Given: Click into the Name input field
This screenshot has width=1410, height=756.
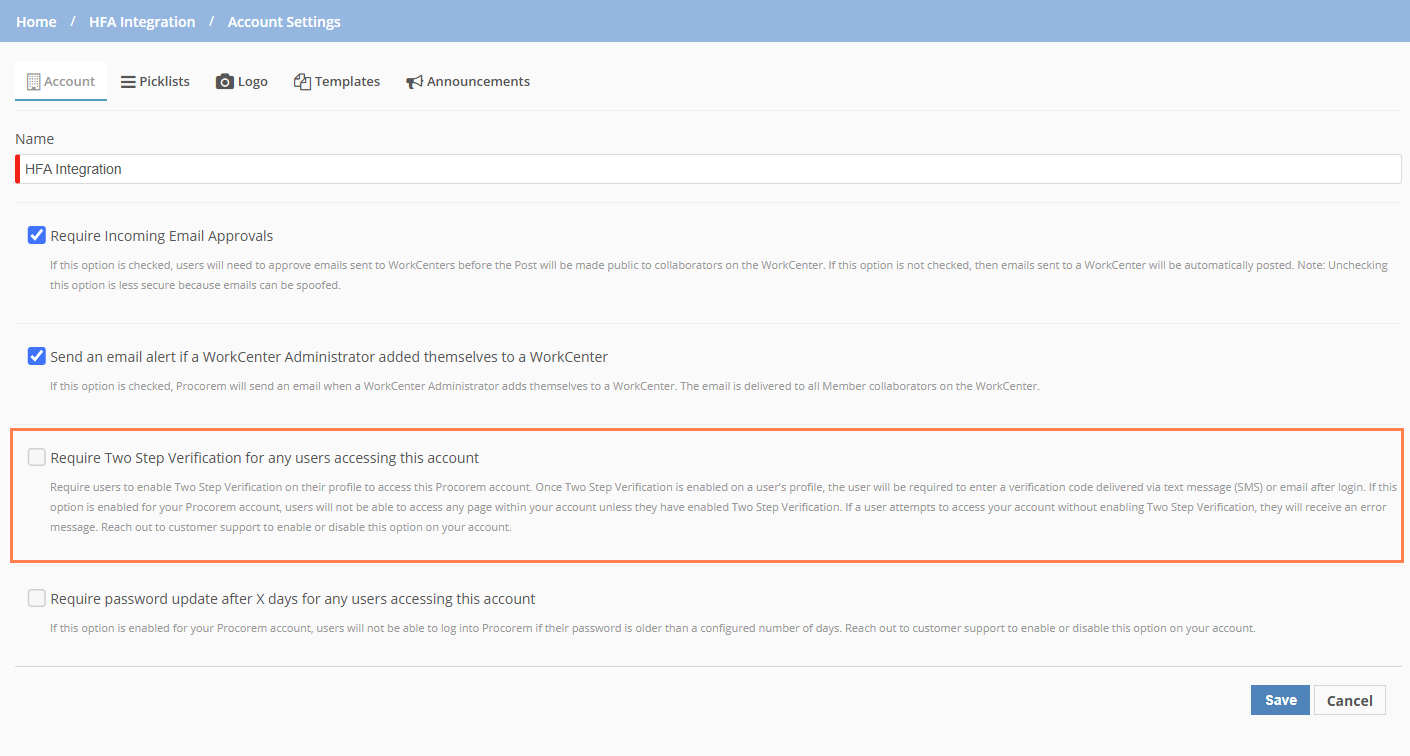Looking at the screenshot, I should [708, 169].
